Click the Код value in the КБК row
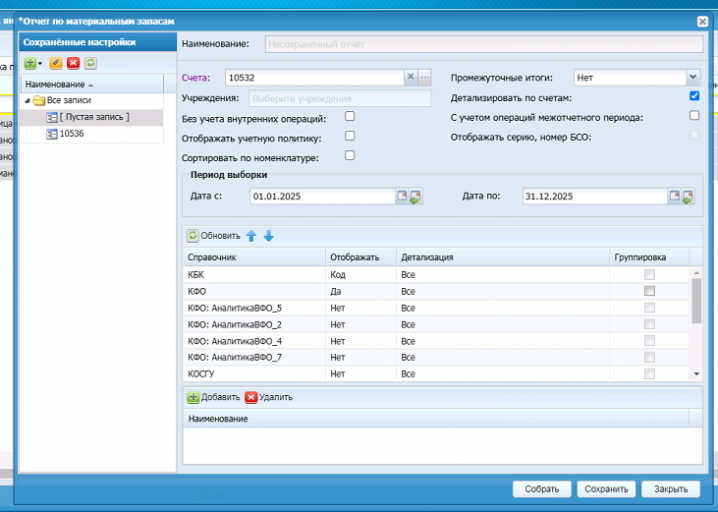The height and width of the screenshot is (512, 718). (x=338, y=275)
